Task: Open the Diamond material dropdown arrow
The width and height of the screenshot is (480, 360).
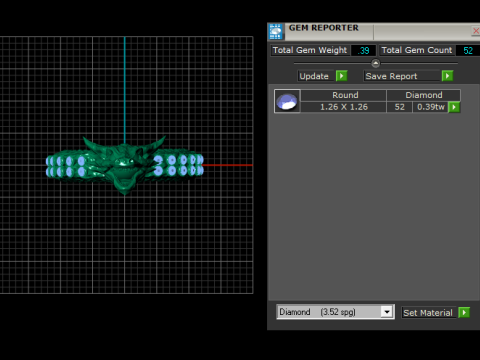Action: coord(387,312)
